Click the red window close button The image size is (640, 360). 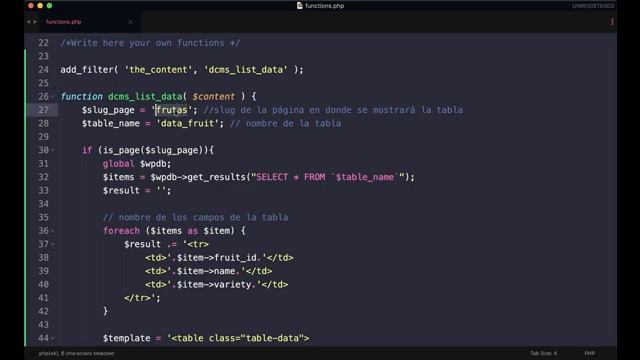31,5
